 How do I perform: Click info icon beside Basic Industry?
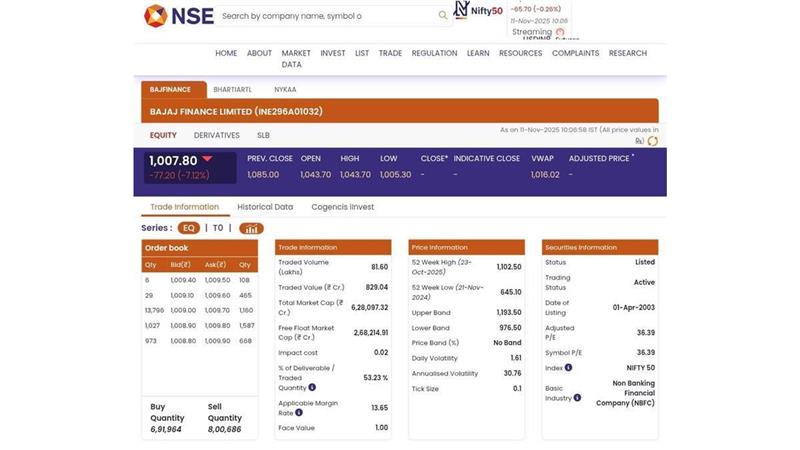(578, 397)
